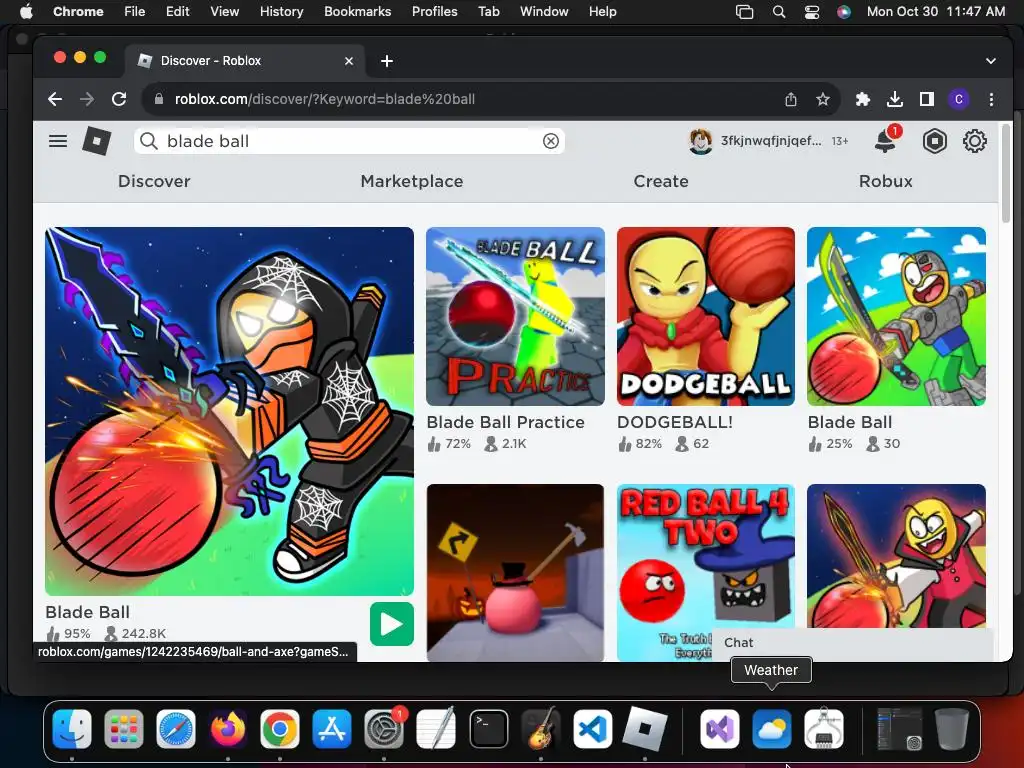Open the DODGEBALL! game title
The image size is (1024, 768).
point(675,423)
